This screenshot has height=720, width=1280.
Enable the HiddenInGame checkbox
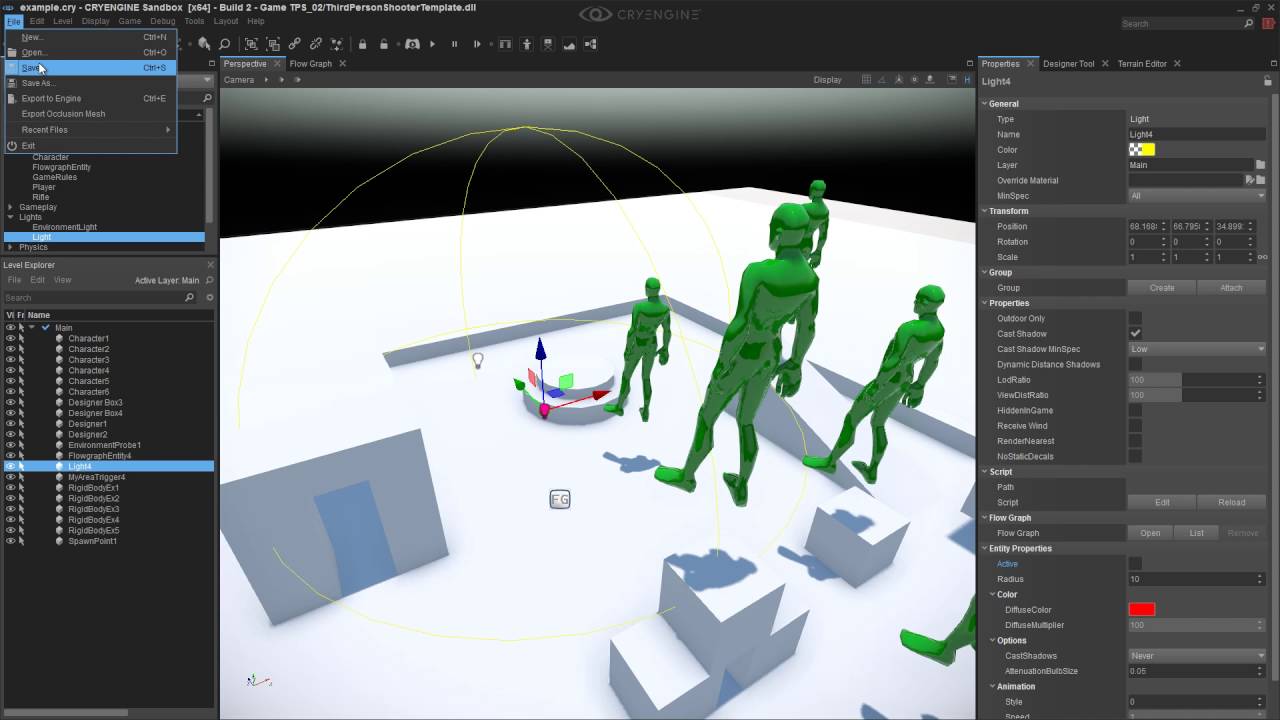(x=1135, y=410)
